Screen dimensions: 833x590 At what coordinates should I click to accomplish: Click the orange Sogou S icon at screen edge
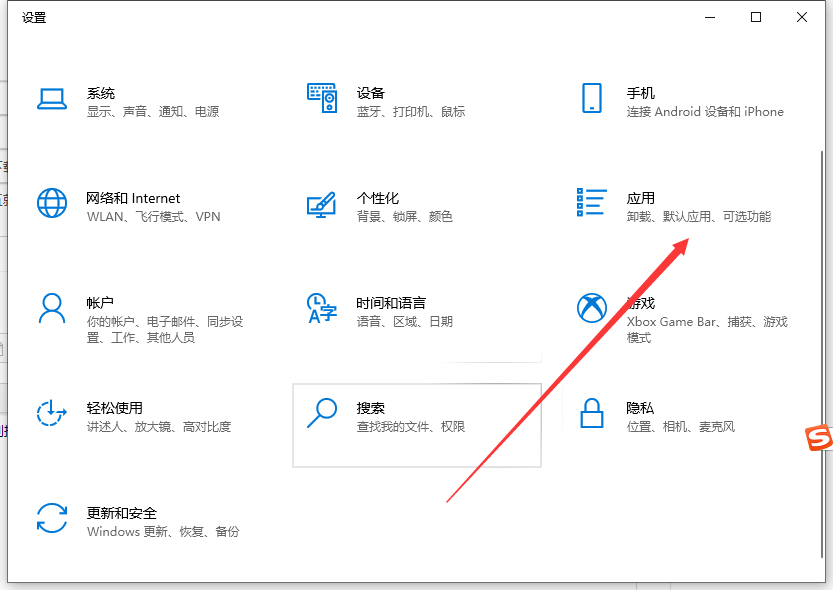820,438
